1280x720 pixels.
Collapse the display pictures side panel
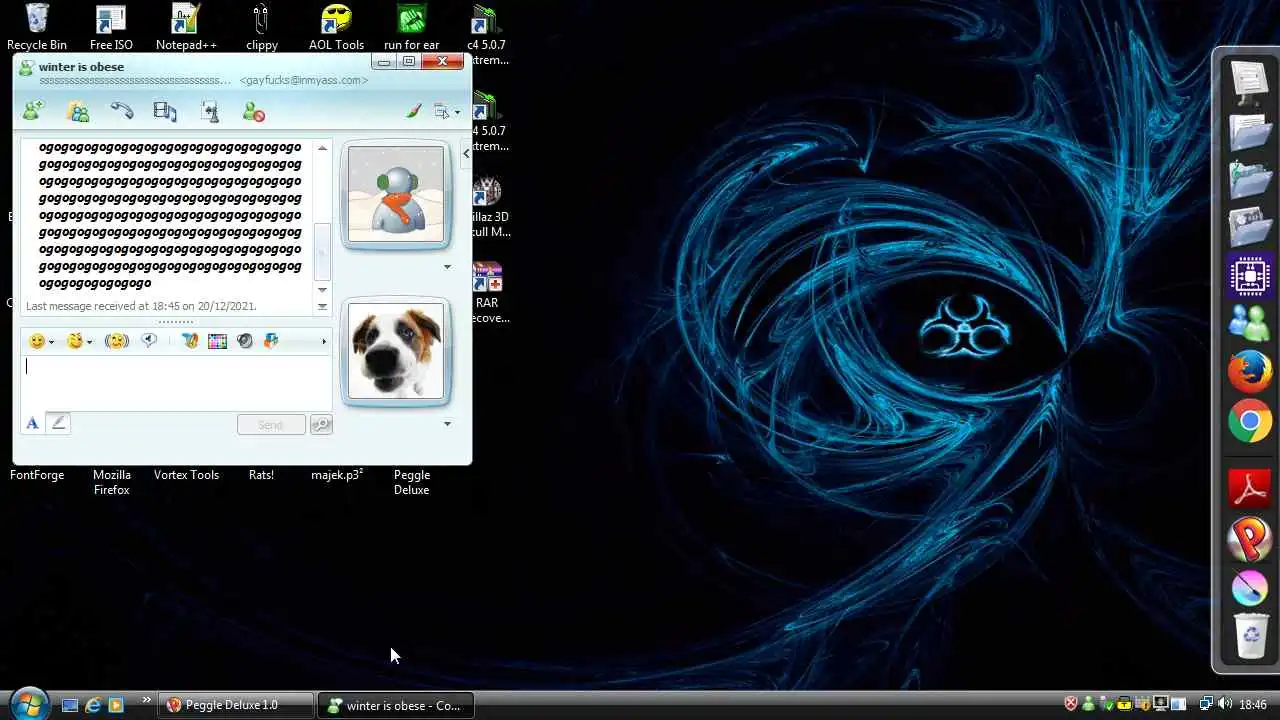466,153
